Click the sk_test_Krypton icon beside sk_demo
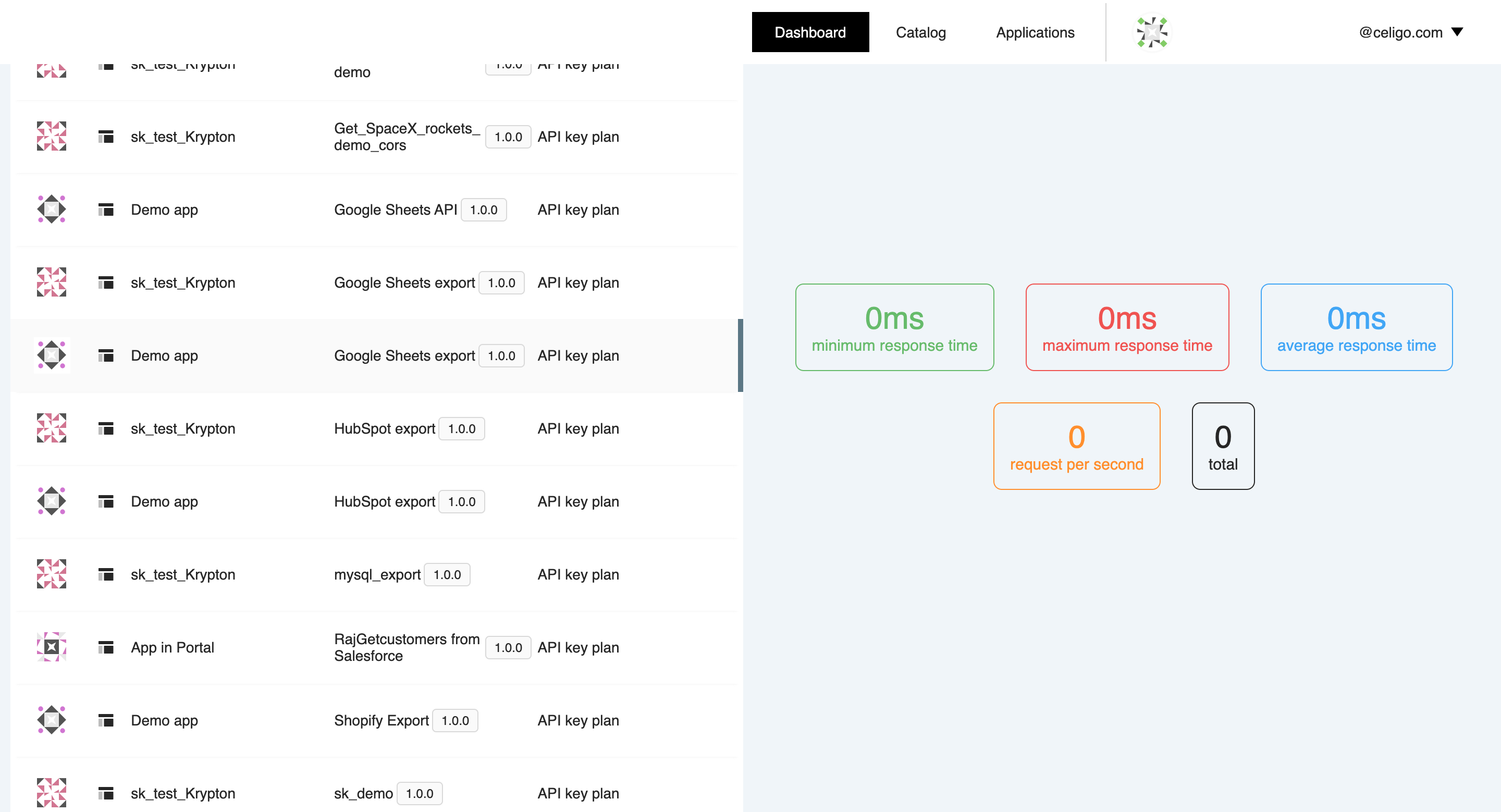The image size is (1501, 812). (51, 793)
